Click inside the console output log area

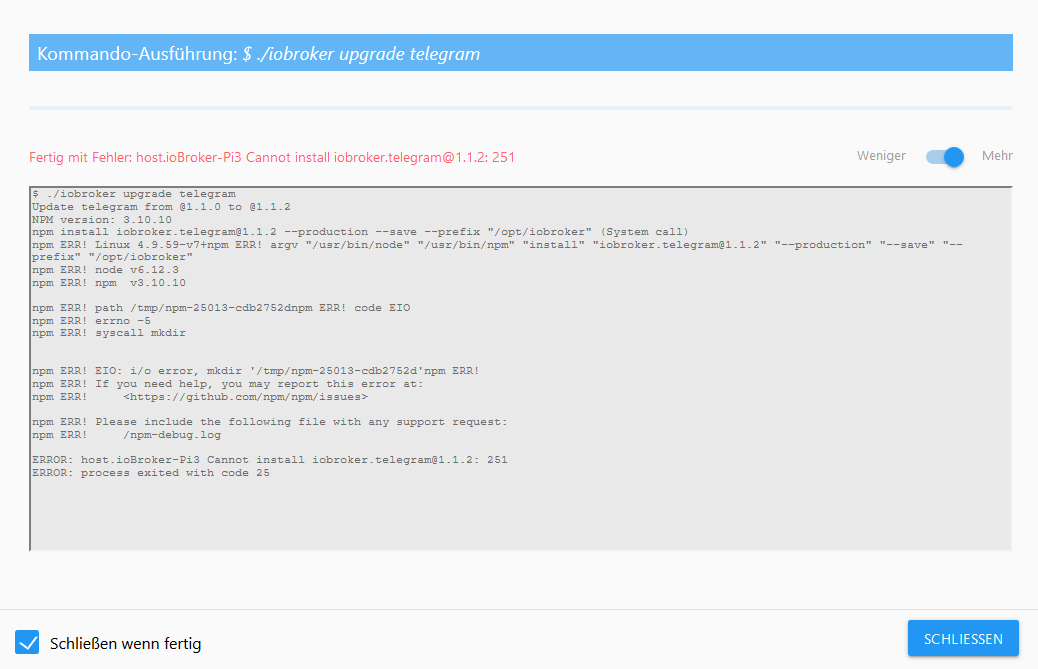tap(521, 369)
